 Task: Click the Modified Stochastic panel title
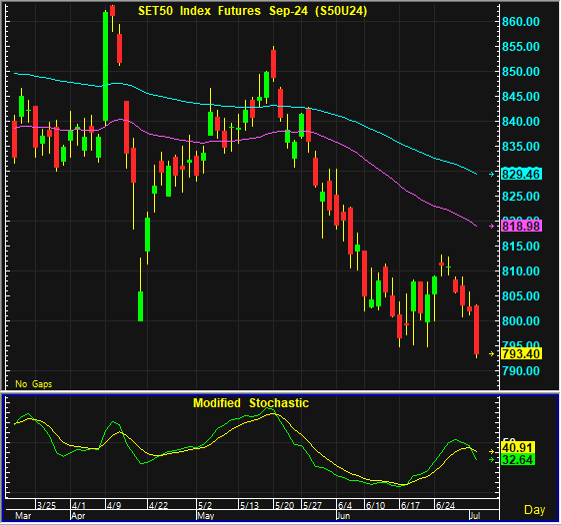pyautogui.click(x=251, y=403)
